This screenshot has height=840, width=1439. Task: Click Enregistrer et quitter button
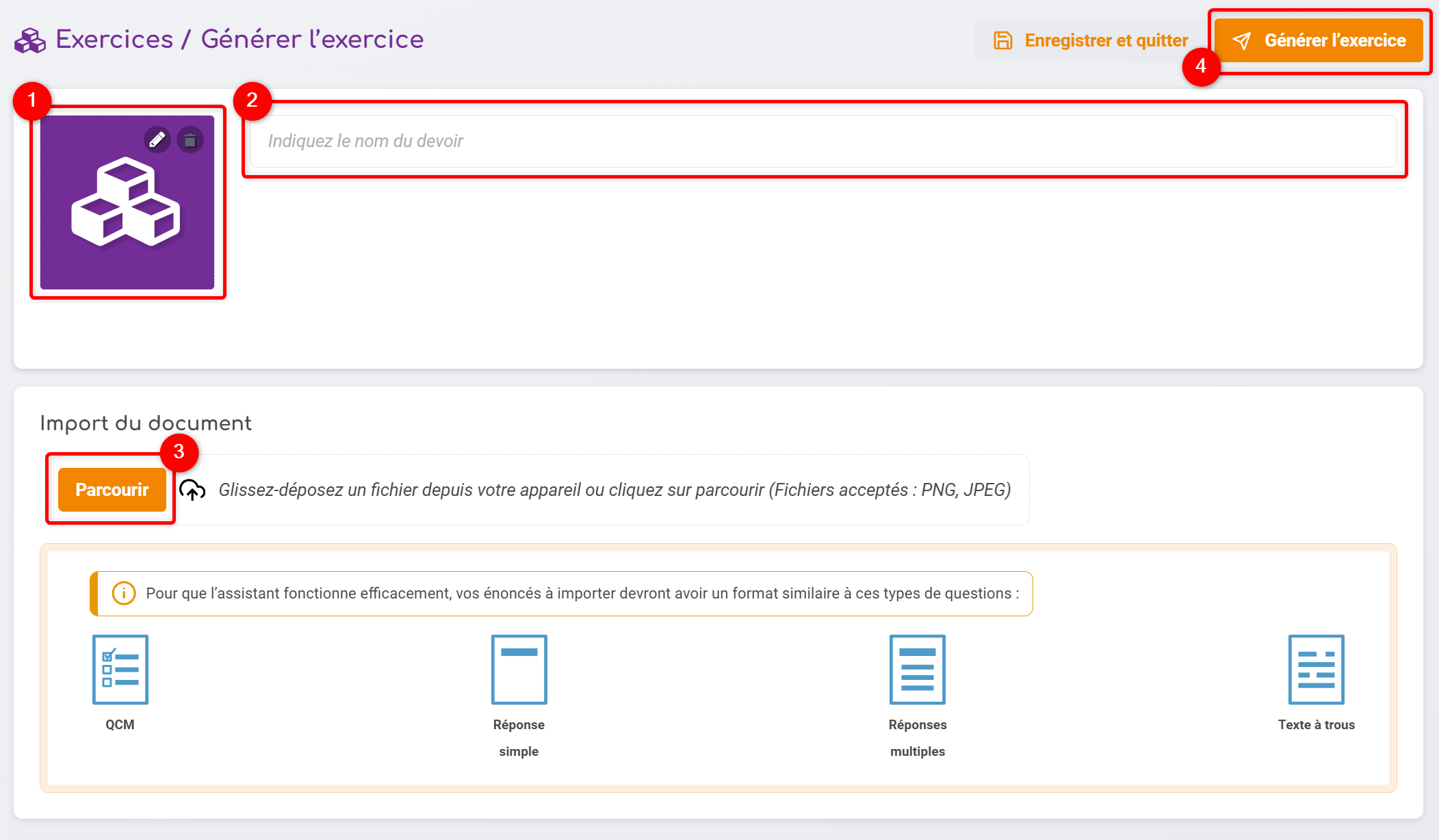1091,40
